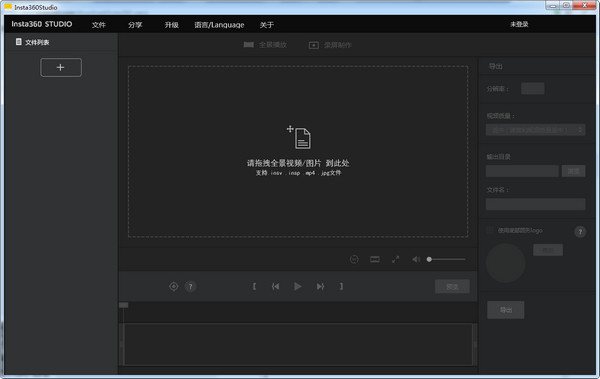Viewport: 600px width, 379px height.
Task: Toggle the projection view mode icon
Action: click(x=375, y=260)
